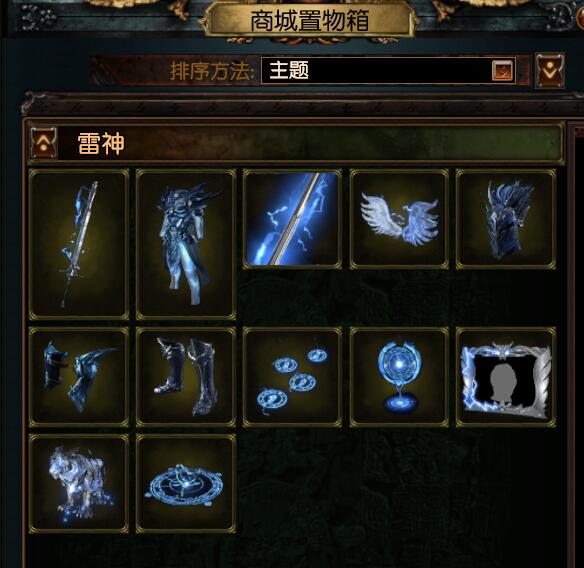Collapse the 雷神 theme group
Screen dimensions: 584x568
tap(44, 143)
